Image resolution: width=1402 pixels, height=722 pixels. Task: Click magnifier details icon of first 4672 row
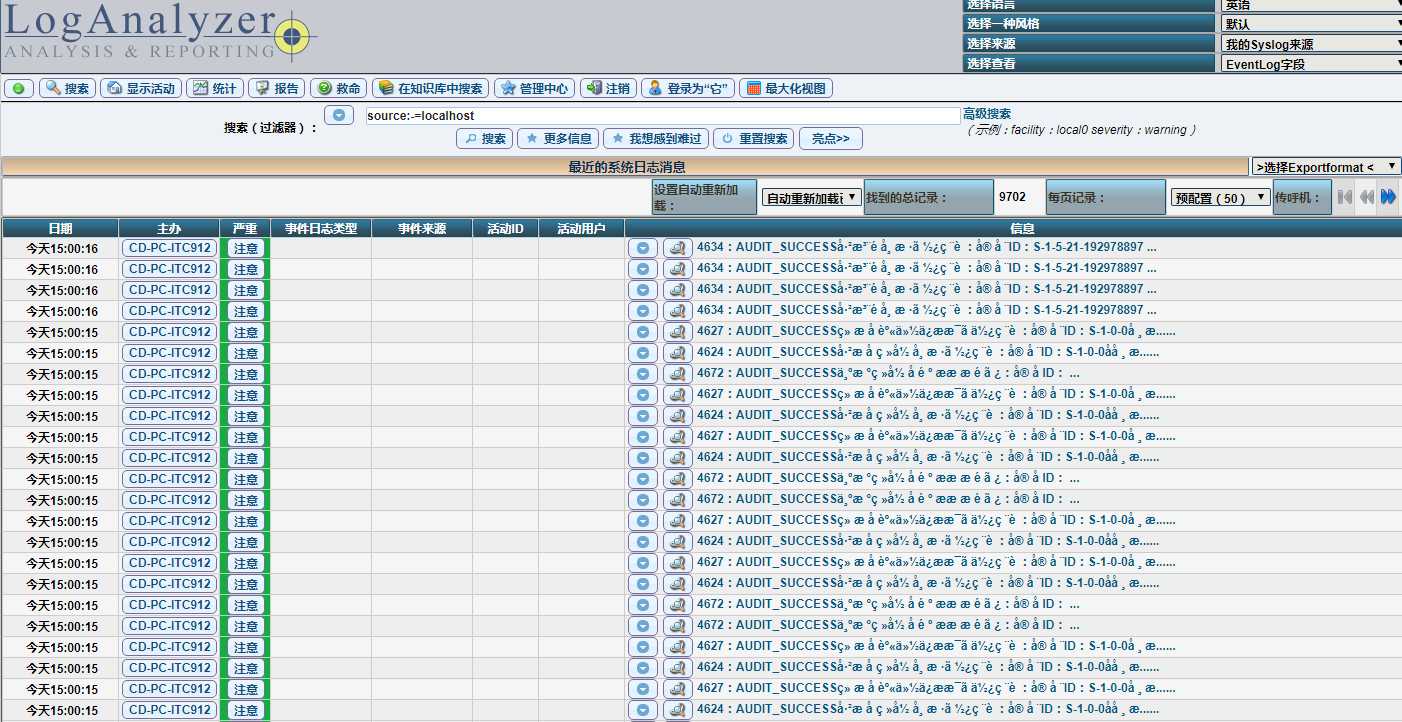tap(678, 374)
